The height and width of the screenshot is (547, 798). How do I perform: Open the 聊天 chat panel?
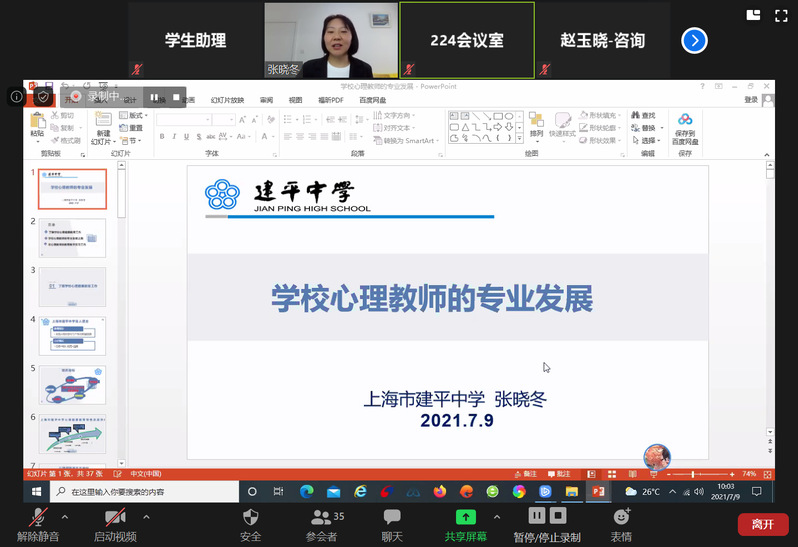[392, 523]
